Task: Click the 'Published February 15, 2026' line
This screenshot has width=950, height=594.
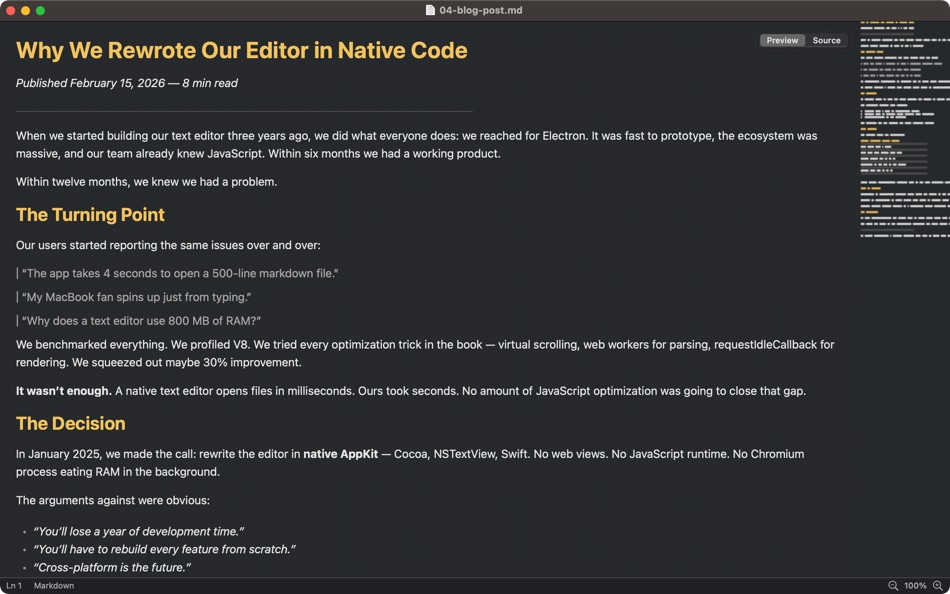Action: pos(127,83)
